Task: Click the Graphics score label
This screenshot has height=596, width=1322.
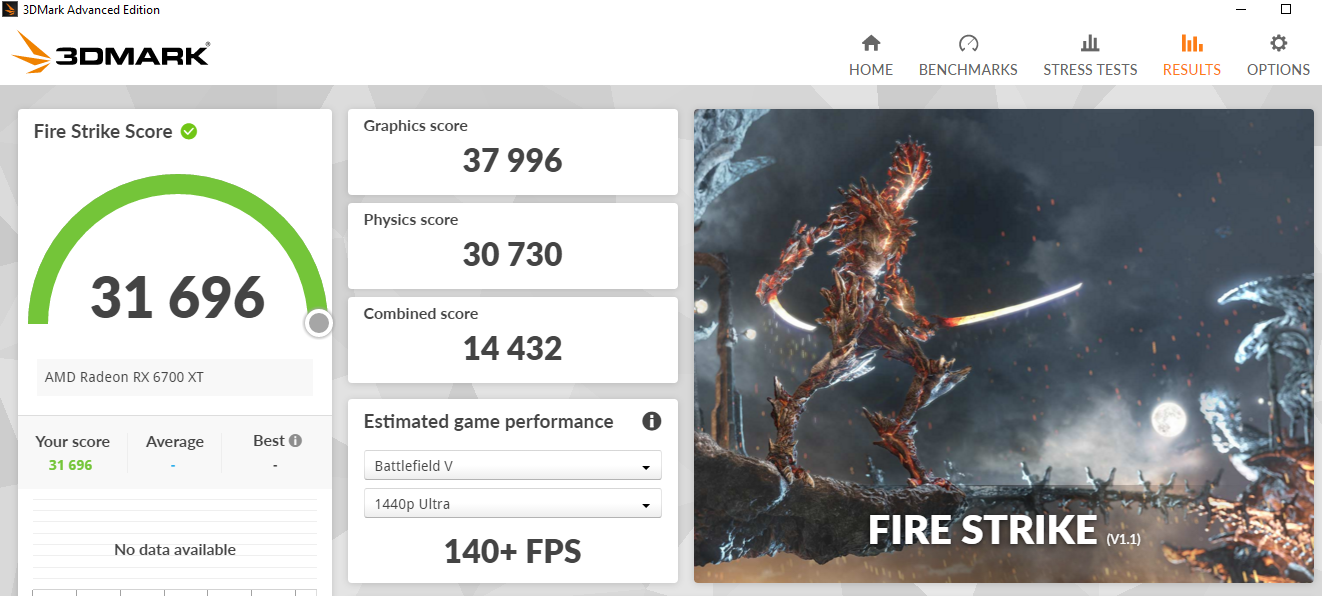Action: 415,126
